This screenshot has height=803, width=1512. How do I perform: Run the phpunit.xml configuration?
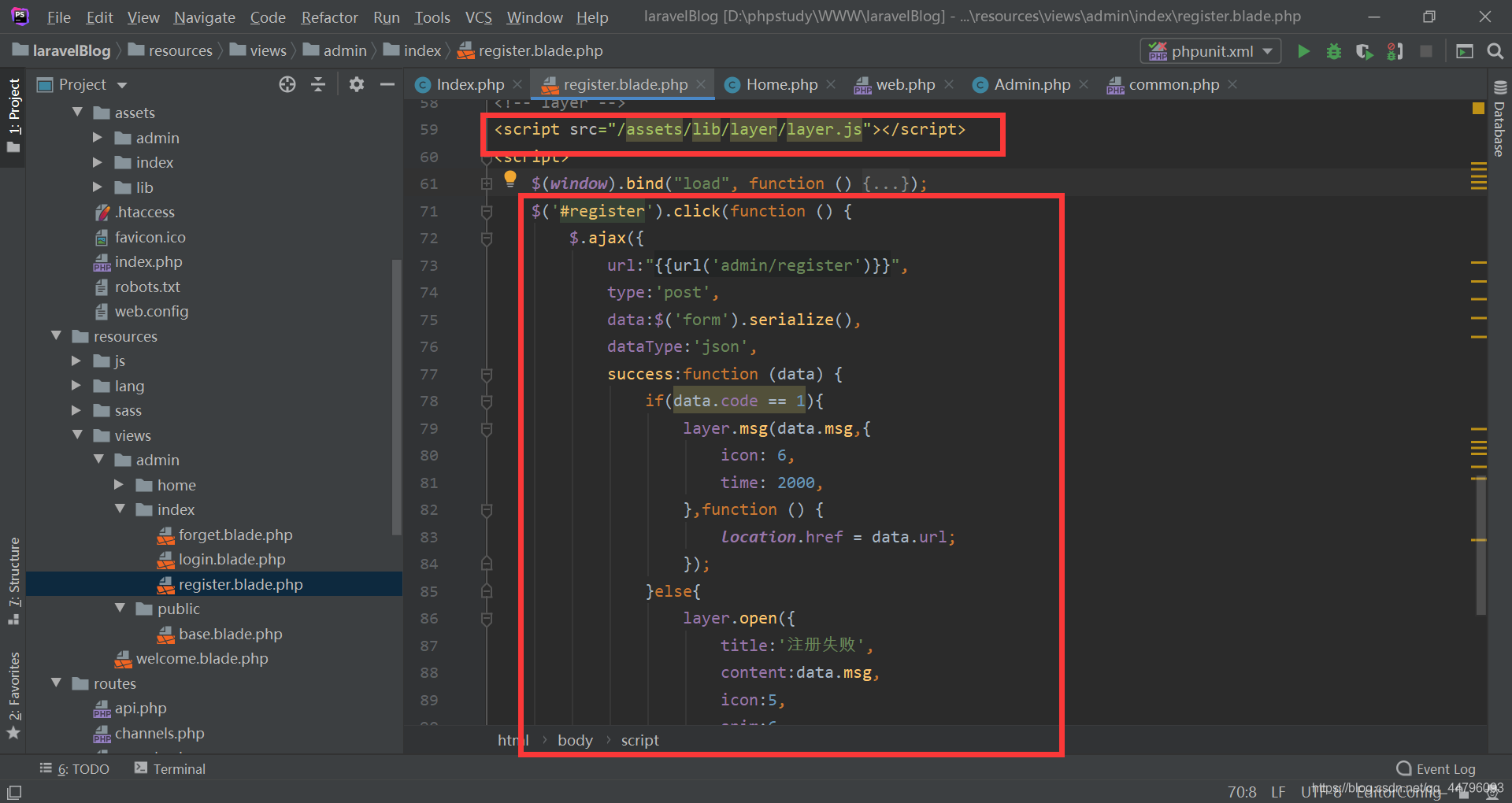tap(1303, 51)
